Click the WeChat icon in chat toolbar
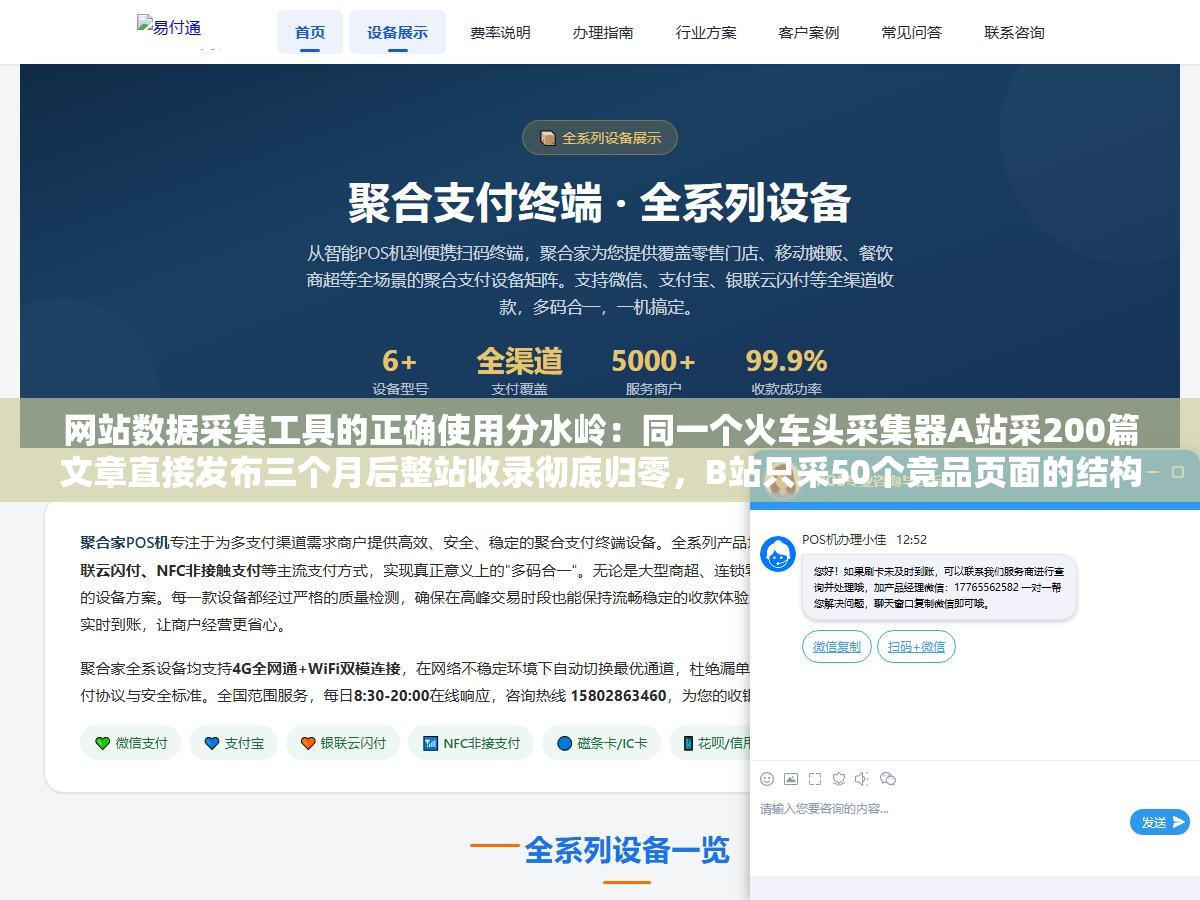Screen dimensions: 1200x900 (x=887, y=779)
